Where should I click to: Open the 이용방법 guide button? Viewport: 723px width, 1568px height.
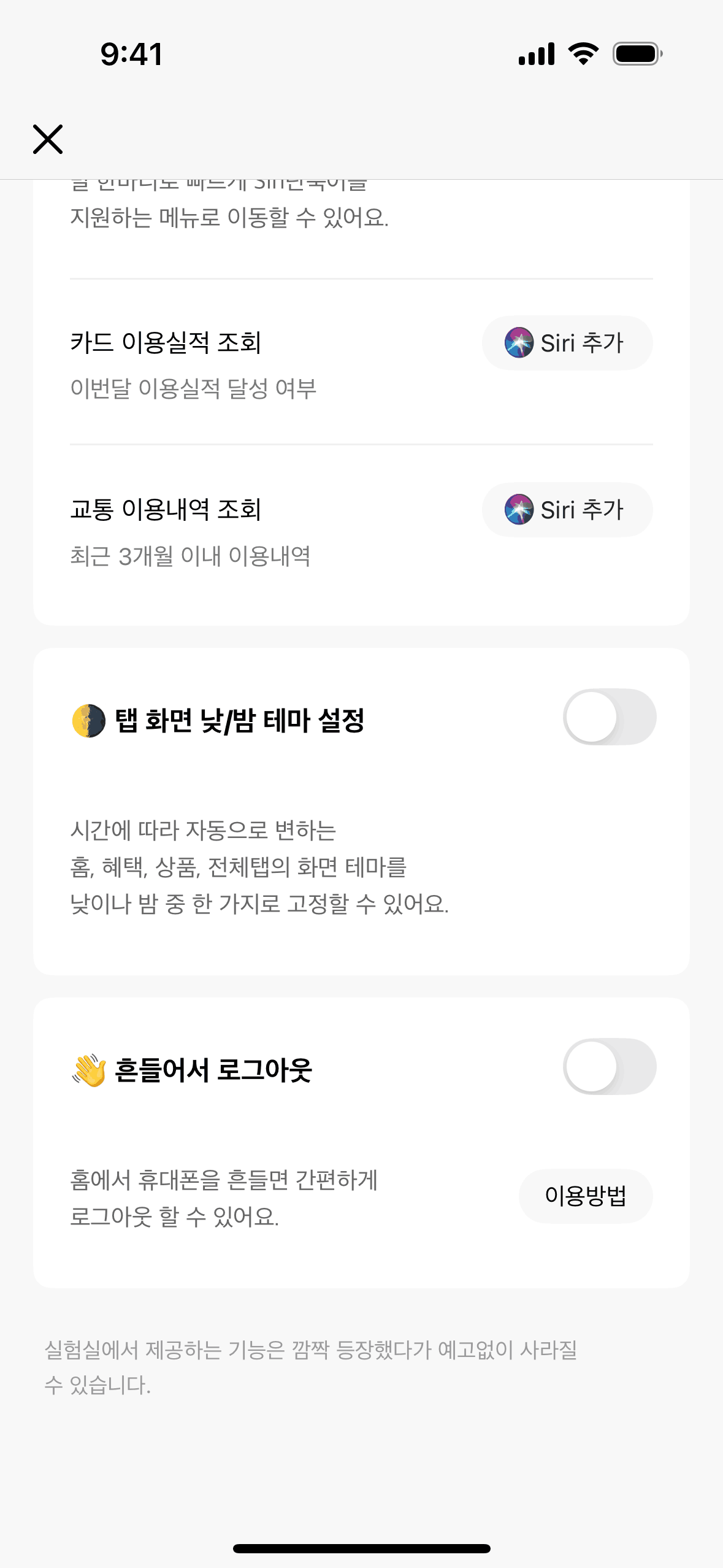586,1196
